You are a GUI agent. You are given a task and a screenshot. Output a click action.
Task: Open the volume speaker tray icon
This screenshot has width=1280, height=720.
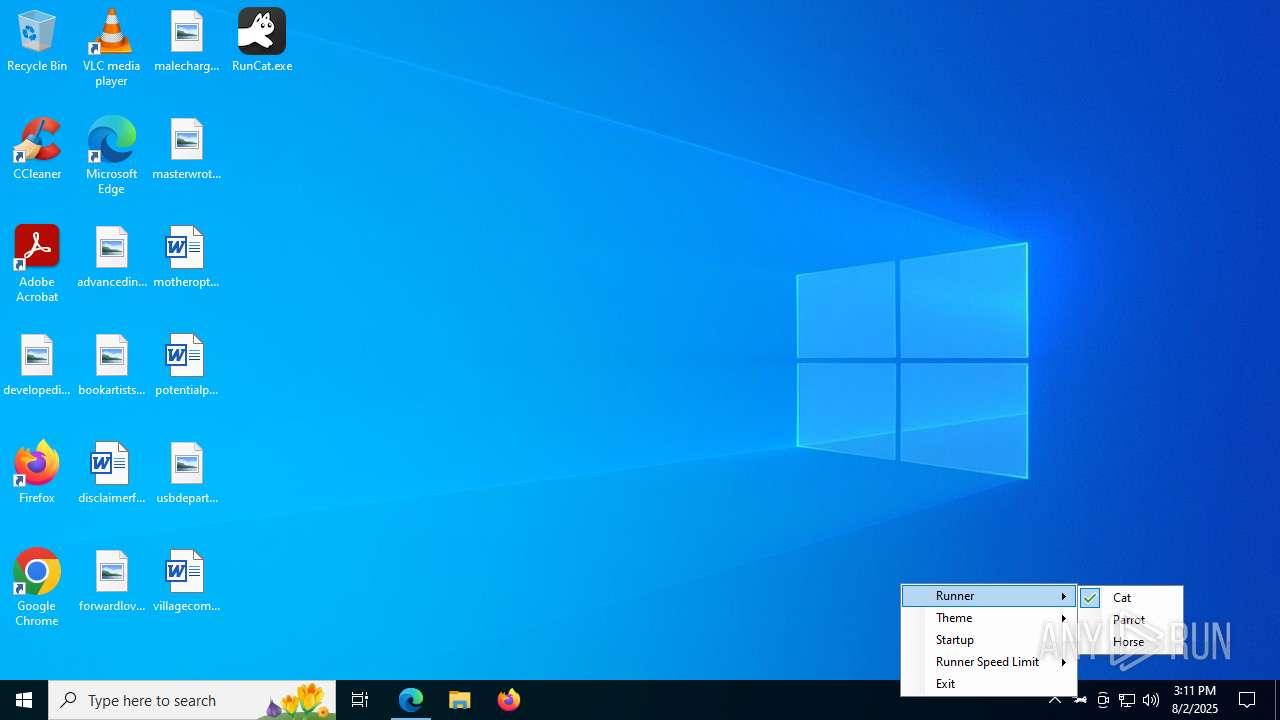click(x=1151, y=700)
